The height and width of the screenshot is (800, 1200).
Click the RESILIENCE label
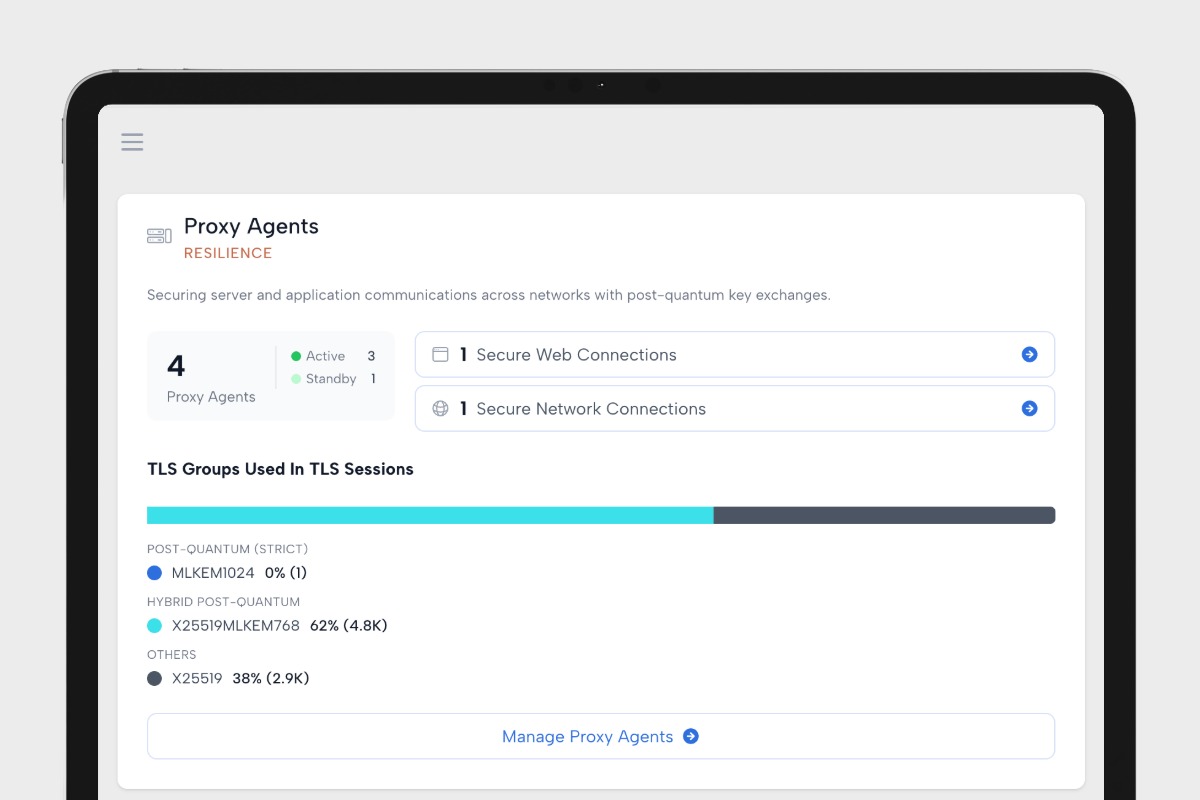(228, 254)
